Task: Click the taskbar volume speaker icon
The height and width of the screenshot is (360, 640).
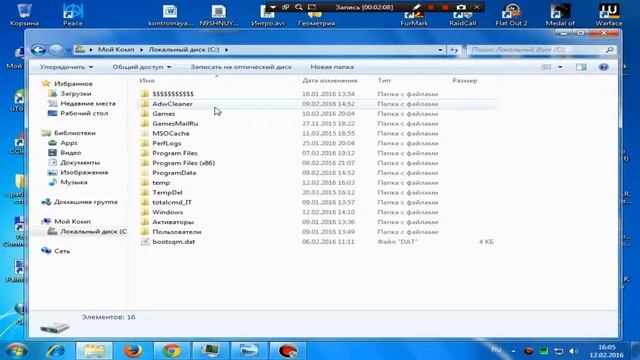Action: pos(573,351)
